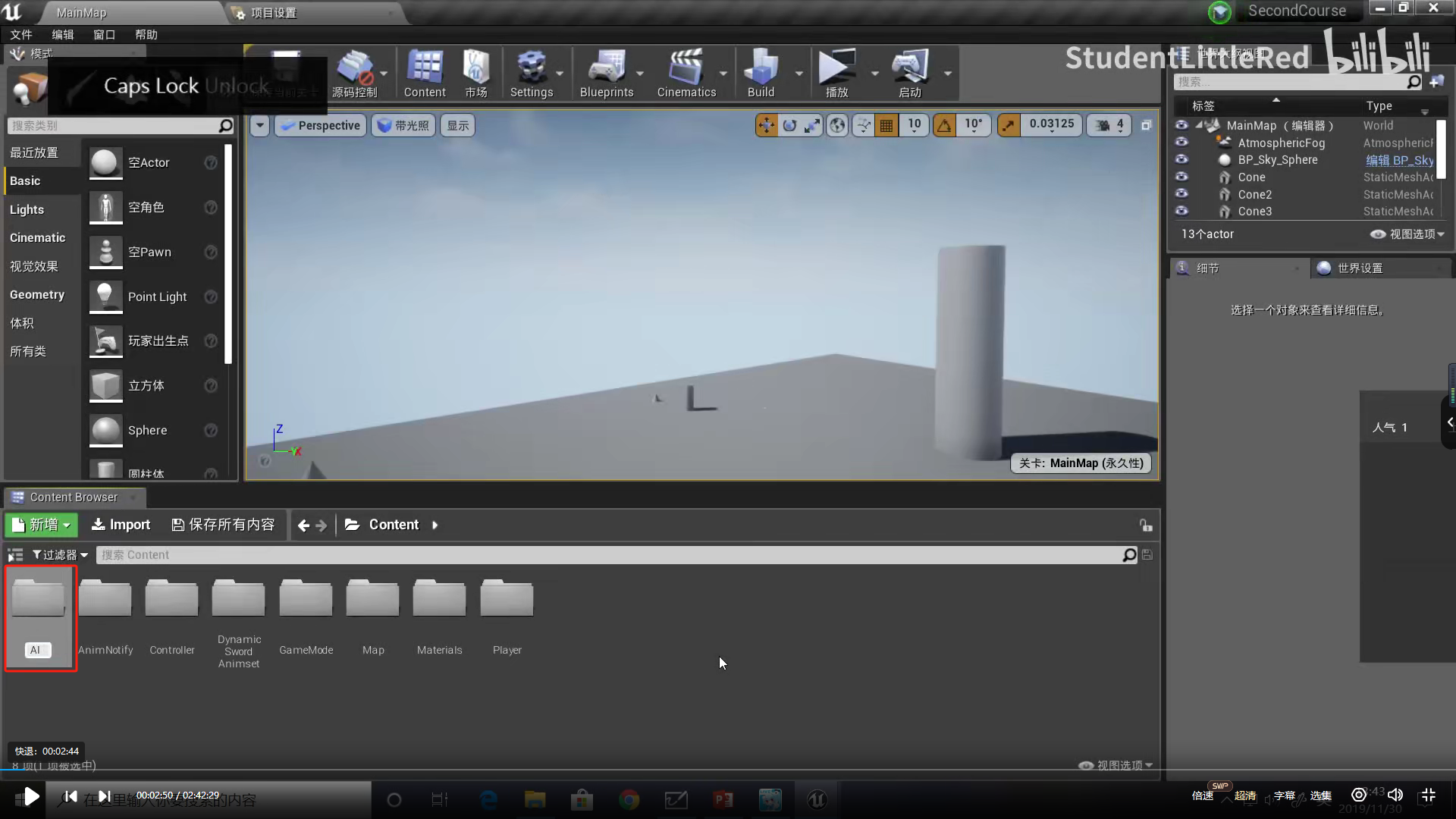Viewport: 1456px width, 819px height.
Task: Open the Help (帮助) menu
Action: tap(146, 34)
